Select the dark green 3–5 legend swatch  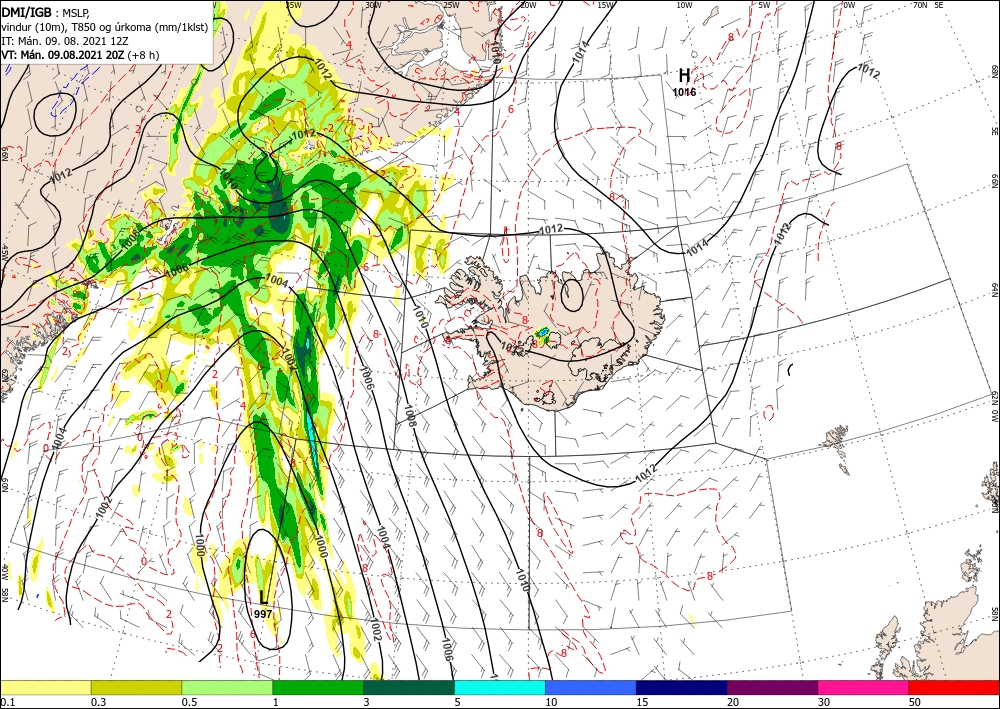tap(409, 687)
